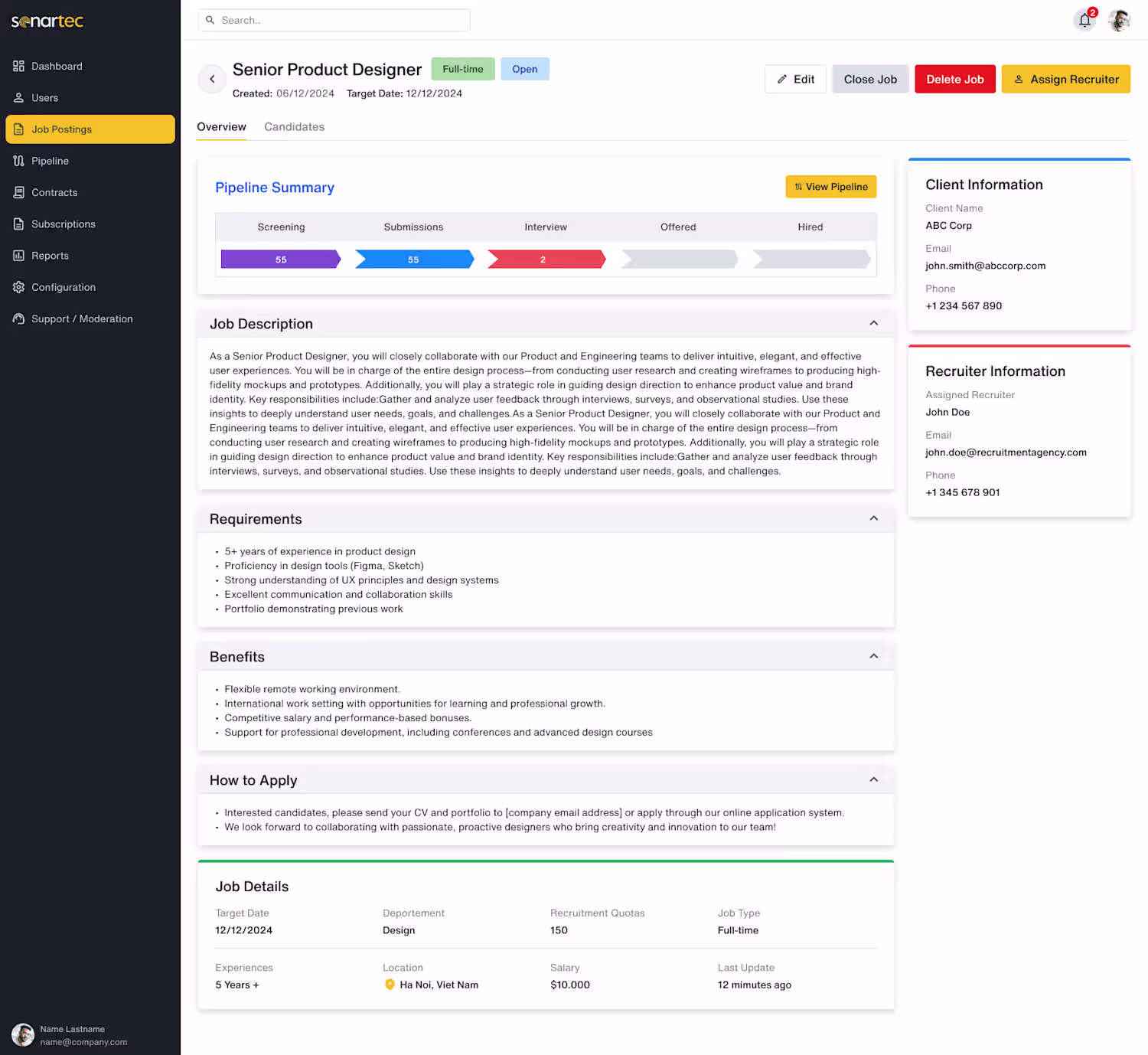Click the Assign Recruiter button
Screen dimensions: 1148x1055
[x=1066, y=80]
